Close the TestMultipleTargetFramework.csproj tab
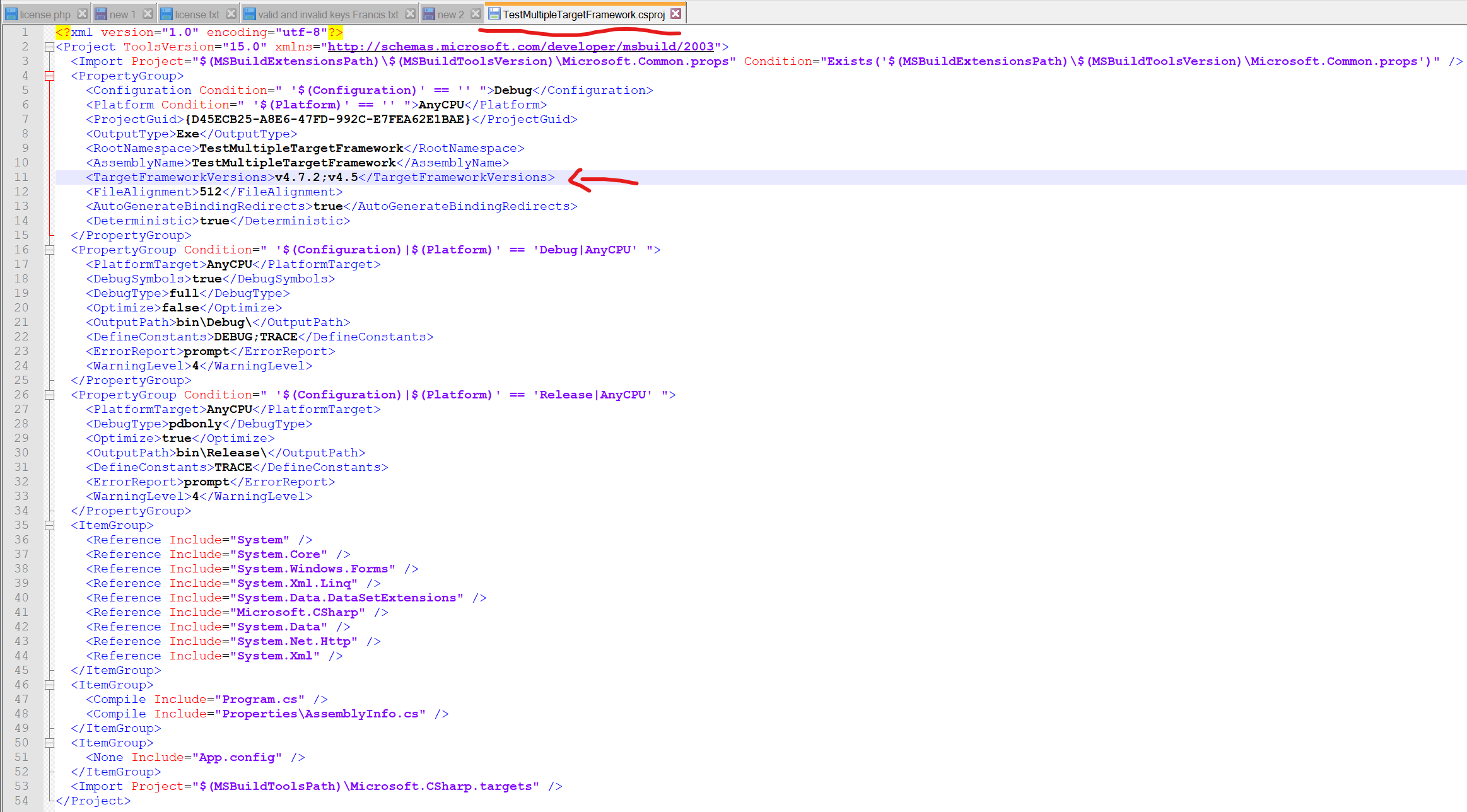Viewport: 1467px width, 812px height. pyautogui.click(x=676, y=14)
